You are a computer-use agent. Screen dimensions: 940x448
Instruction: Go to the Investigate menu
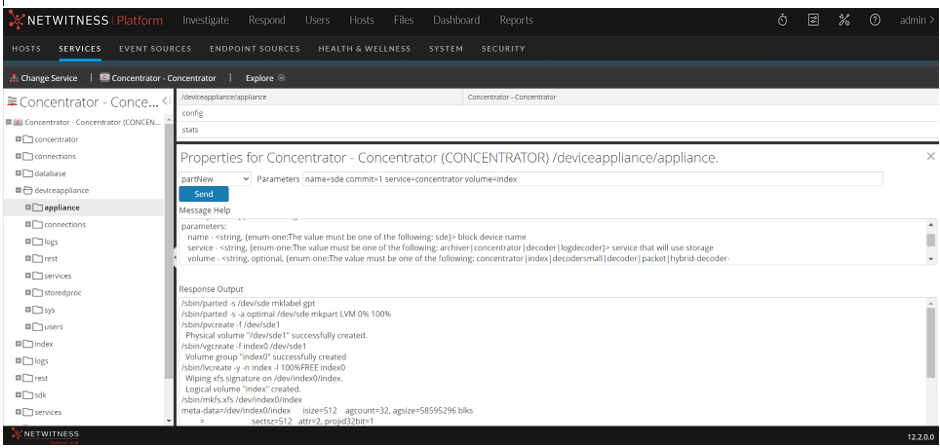pos(206,20)
